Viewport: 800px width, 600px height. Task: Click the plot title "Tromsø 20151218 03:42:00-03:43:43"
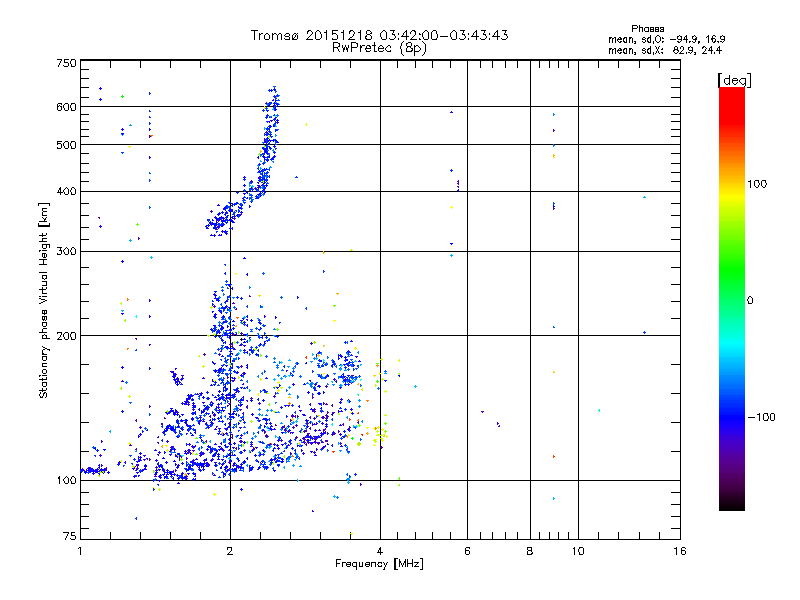379,35
